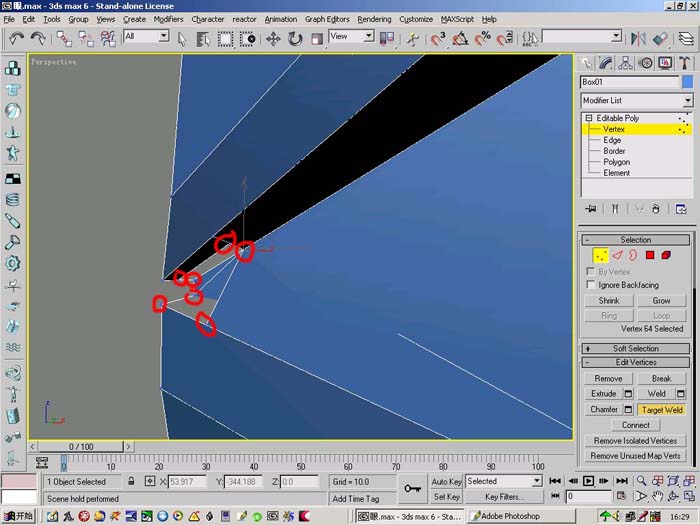Screen dimensions: 700x525
Task: Expand the Soft Selection rollout
Action: click(636, 348)
